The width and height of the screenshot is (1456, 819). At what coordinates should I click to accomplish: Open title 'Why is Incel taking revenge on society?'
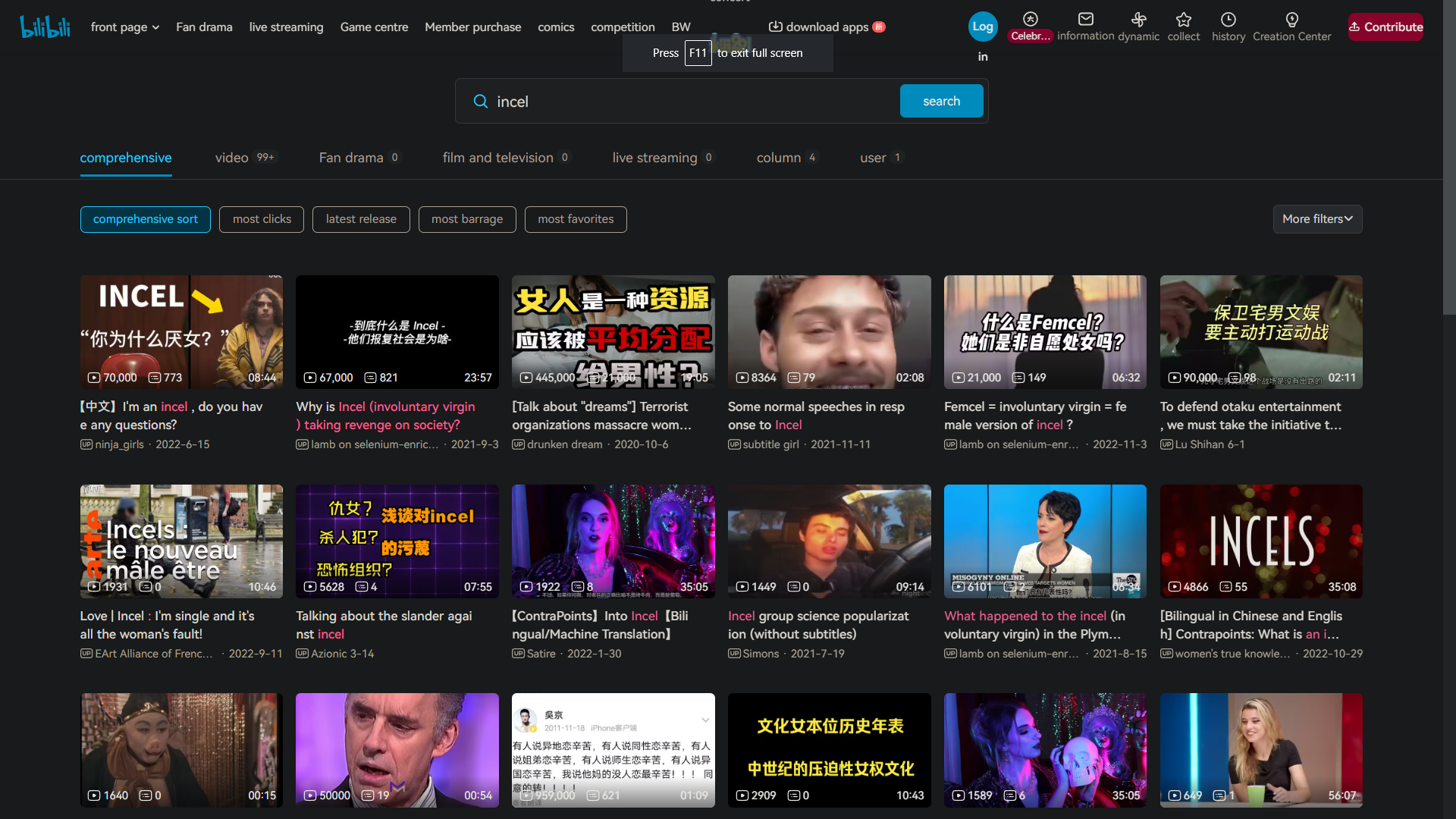click(385, 416)
